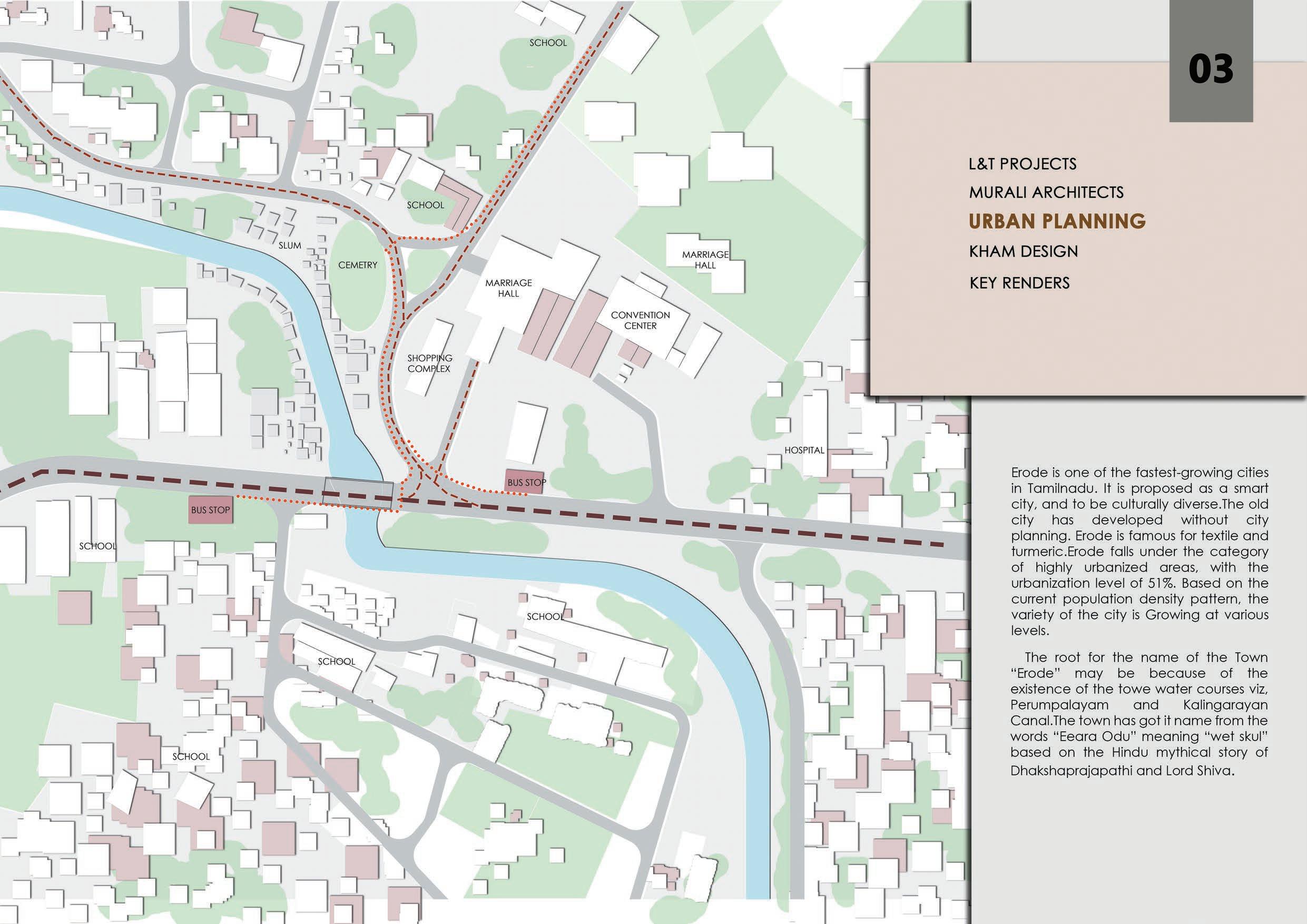Click the Erode description paragraph
Image resolution: width=1307 pixels, height=924 pixels.
click(1139, 551)
